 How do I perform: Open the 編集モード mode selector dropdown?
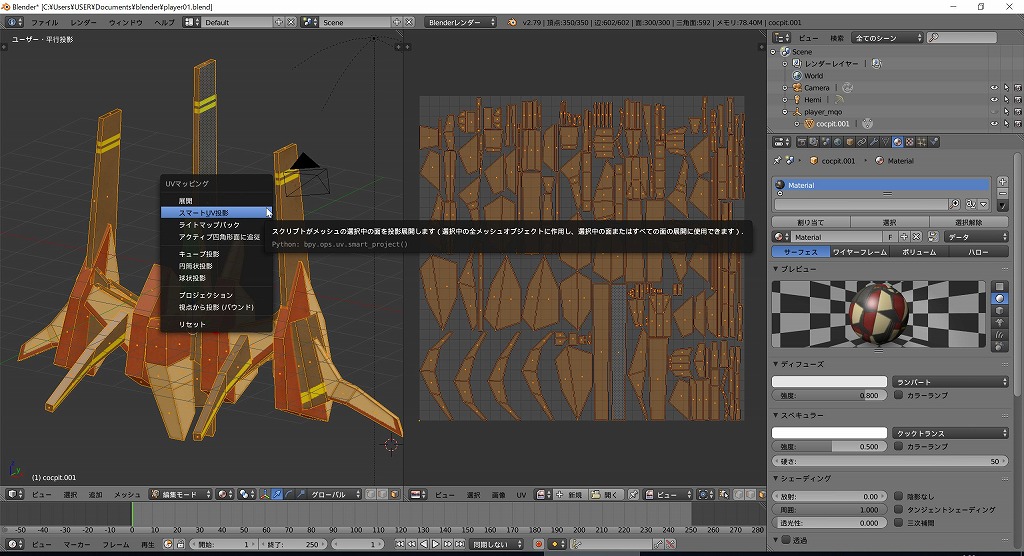181,494
